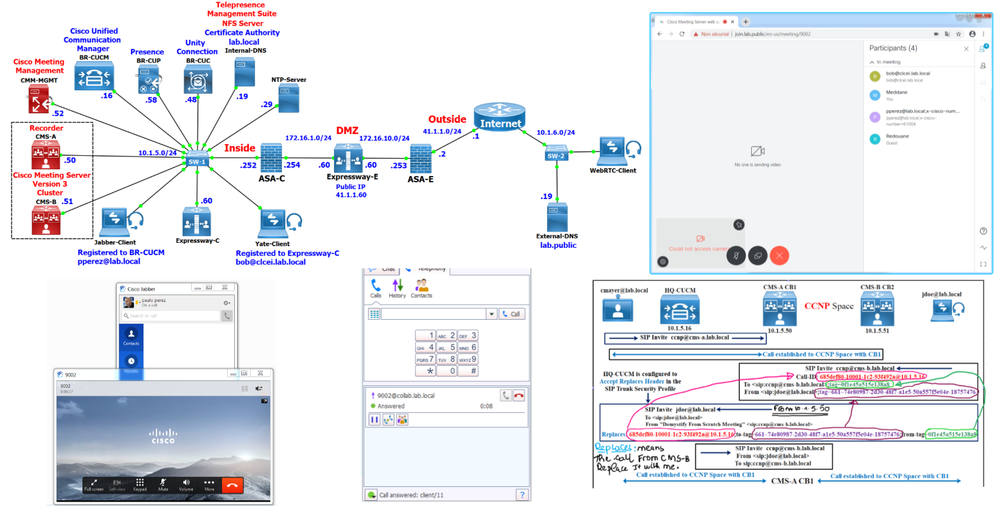
Task: Go back in Chrome browser
Action: 660,34
